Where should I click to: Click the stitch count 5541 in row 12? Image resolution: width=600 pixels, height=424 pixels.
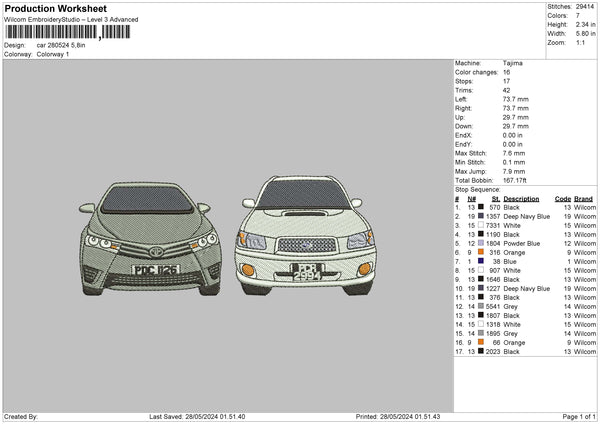coord(493,307)
